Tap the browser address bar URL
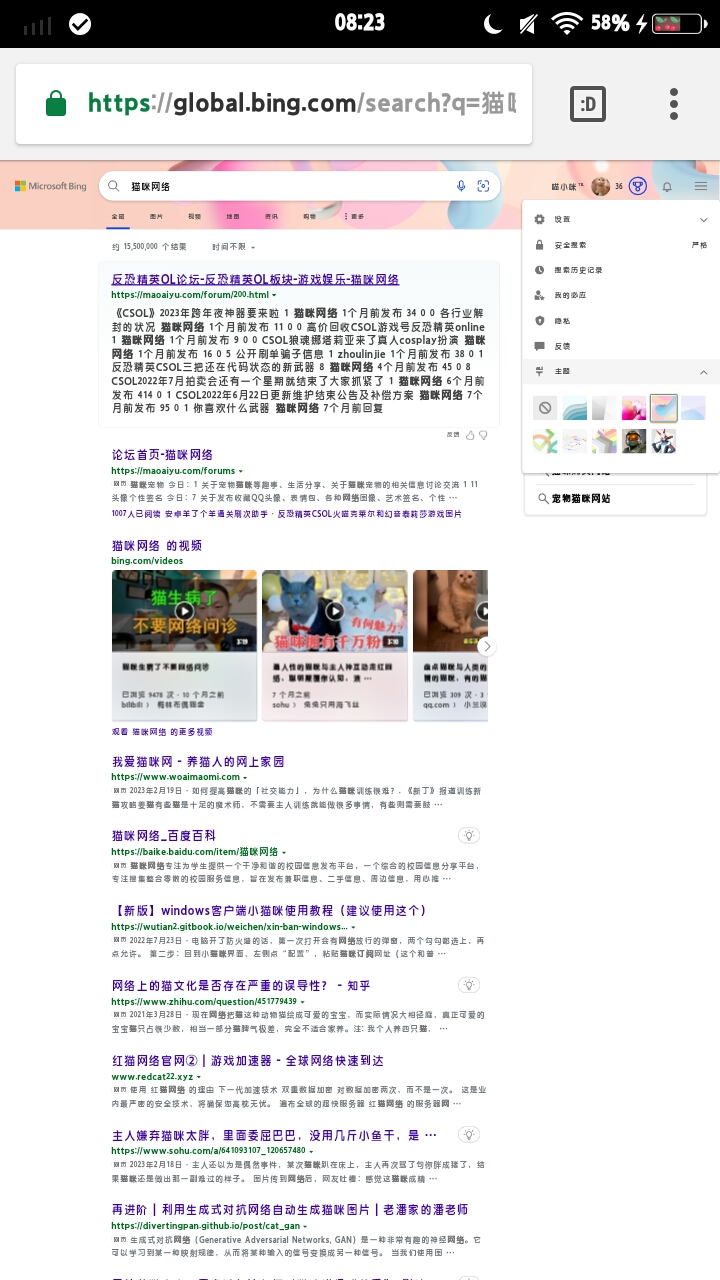This screenshot has height=1280, width=720. coord(302,103)
